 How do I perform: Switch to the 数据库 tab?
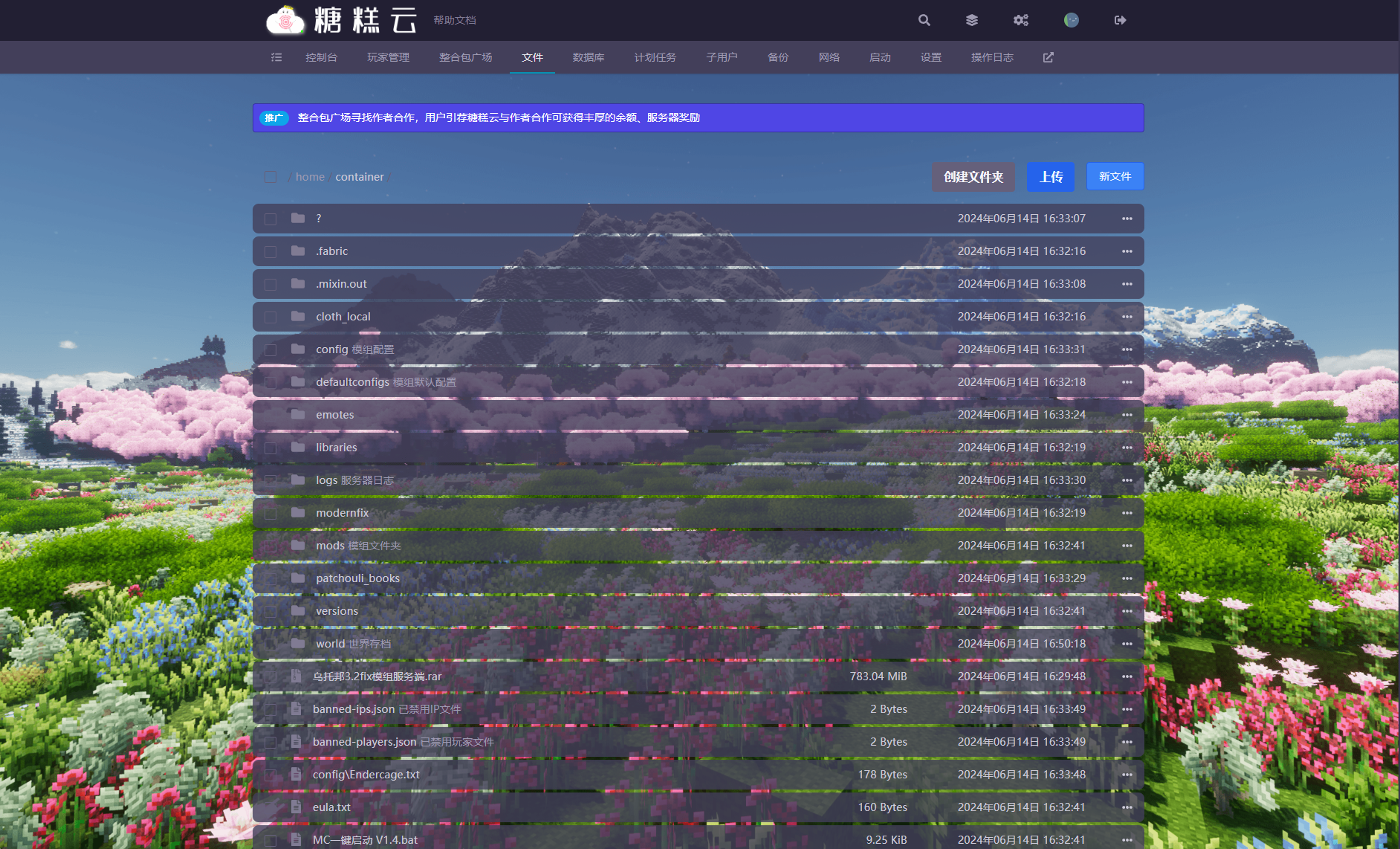click(x=589, y=57)
